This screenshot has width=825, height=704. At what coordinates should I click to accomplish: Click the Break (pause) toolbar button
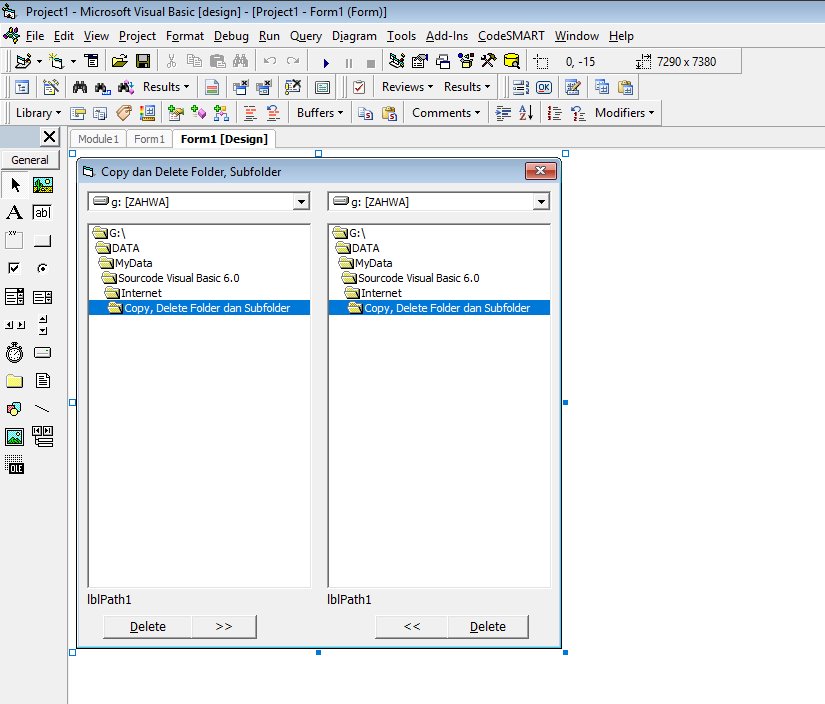coord(348,63)
